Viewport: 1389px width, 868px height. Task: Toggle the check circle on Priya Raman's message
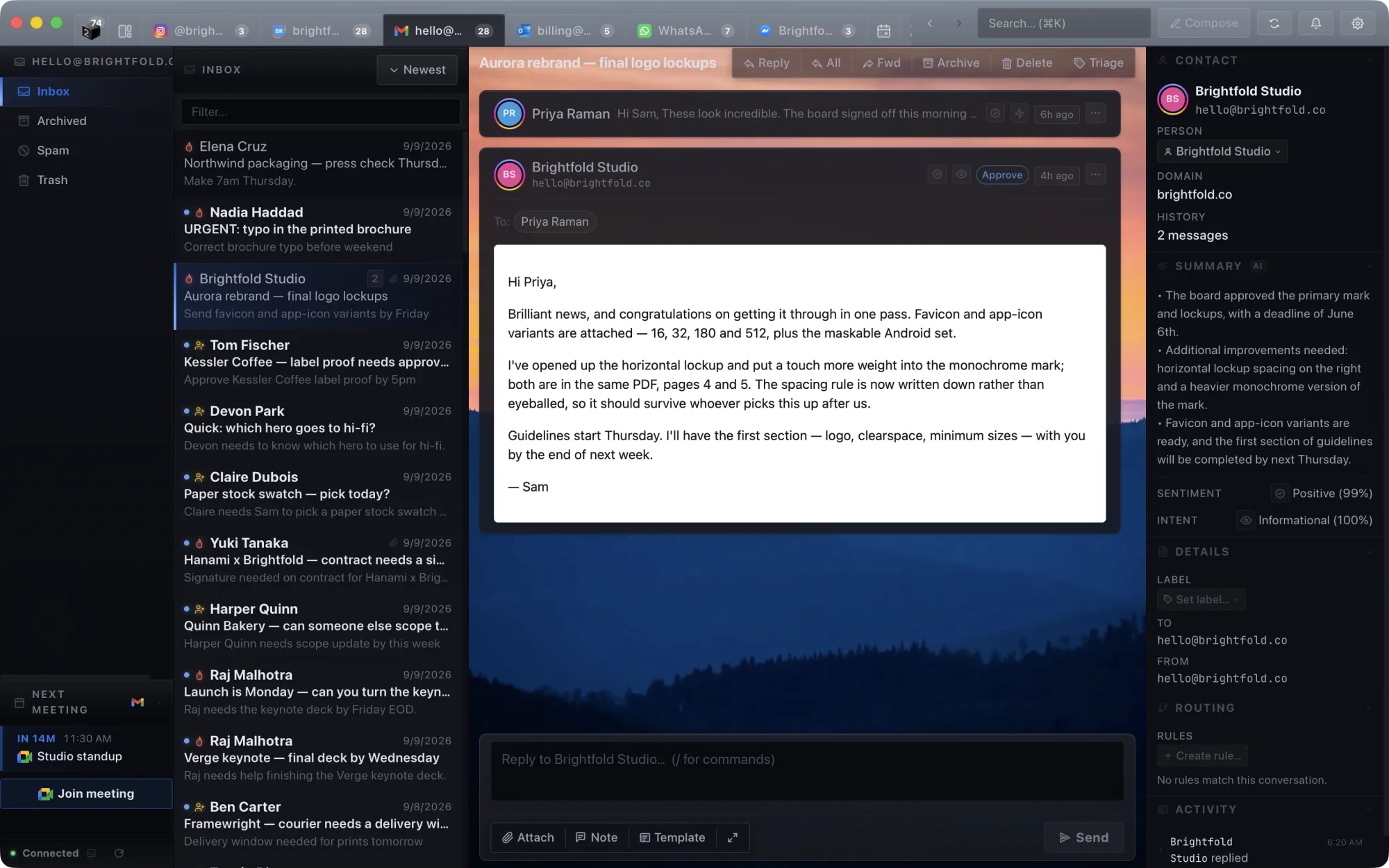pyautogui.click(x=995, y=113)
